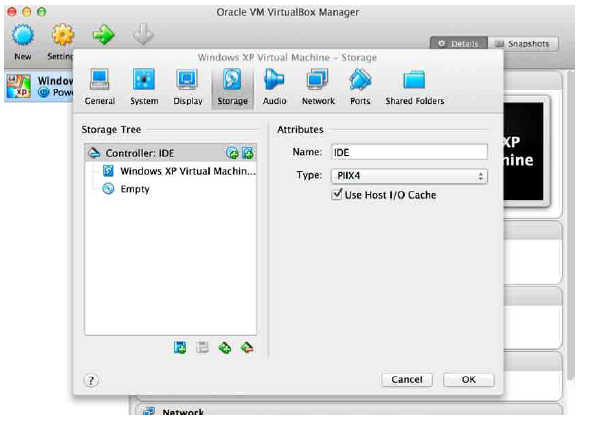The width and height of the screenshot is (593, 423).
Task: Switch to Snapshots view in Manager
Action: coord(523,44)
